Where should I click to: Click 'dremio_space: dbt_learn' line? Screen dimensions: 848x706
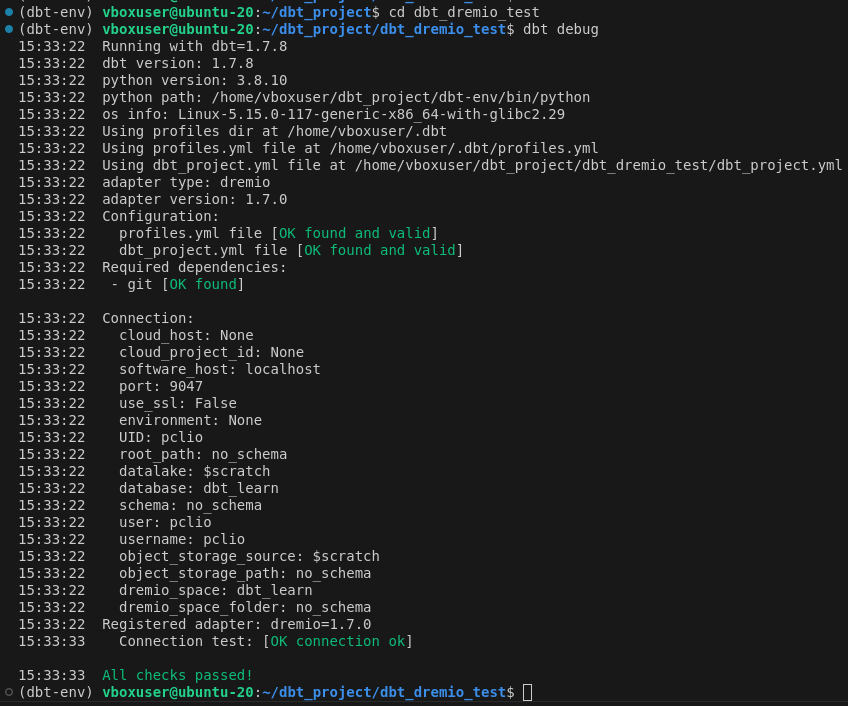(x=215, y=590)
